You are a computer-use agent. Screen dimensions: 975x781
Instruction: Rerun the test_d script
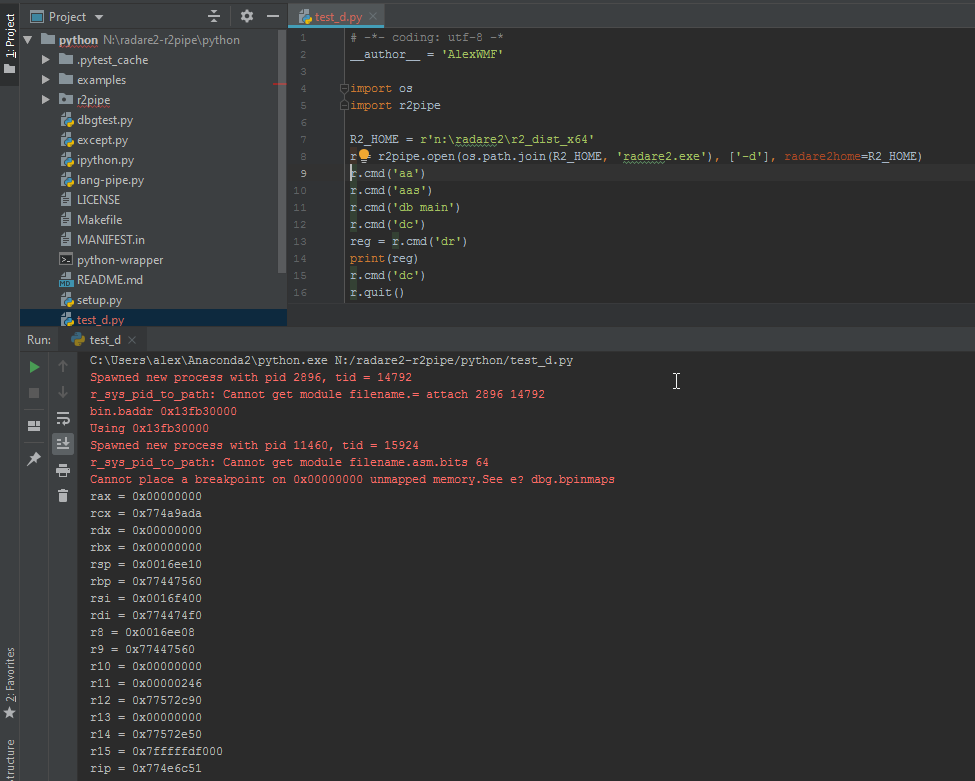point(33,366)
